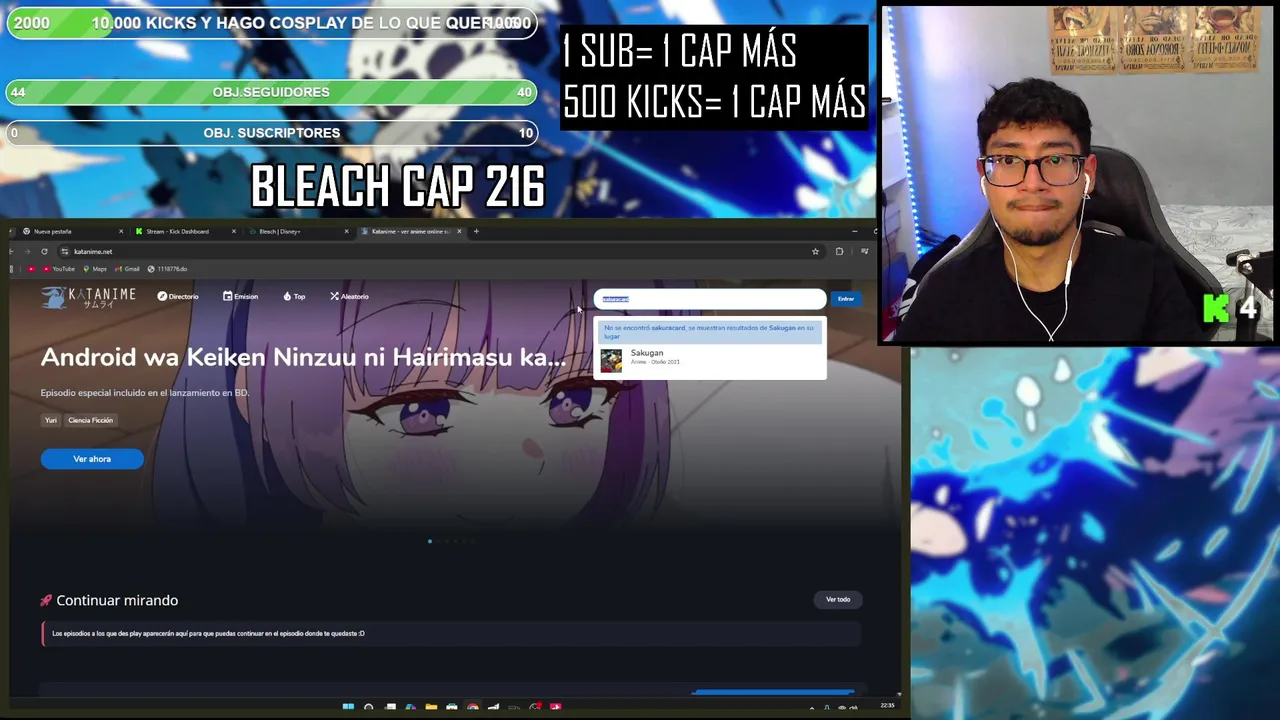The image size is (1280, 720).
Task: Click the Ver ahora button
Action: 92,459
